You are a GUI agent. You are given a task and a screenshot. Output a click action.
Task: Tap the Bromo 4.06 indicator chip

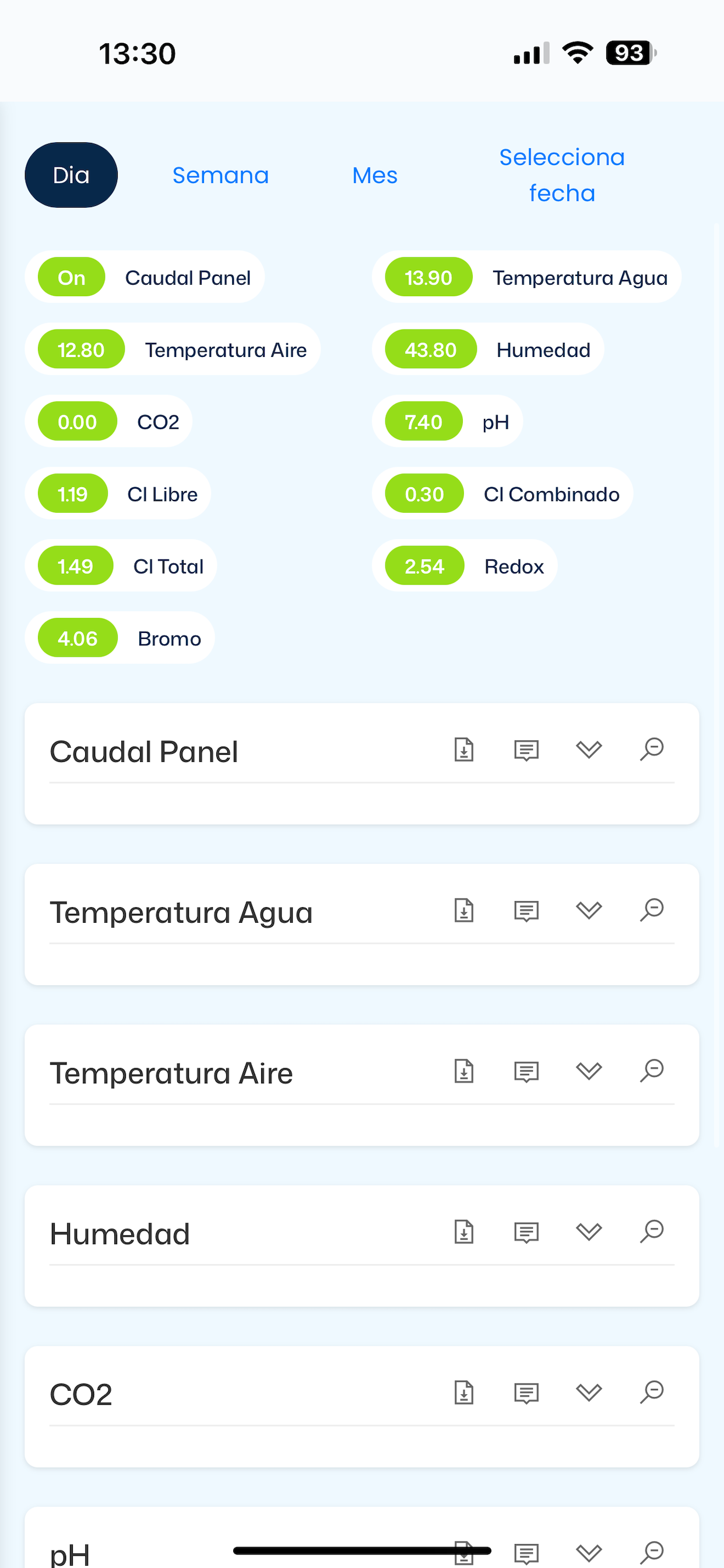[120, 638]
